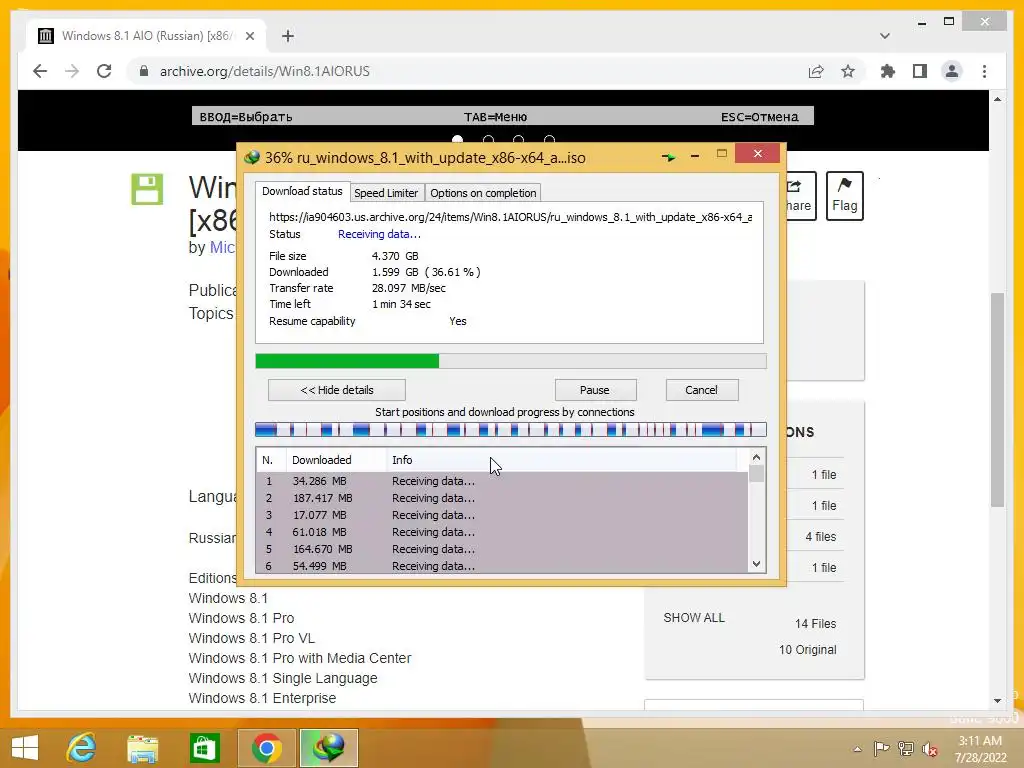
Task: Open a new Chrome tab
Action: click(288, 36)
